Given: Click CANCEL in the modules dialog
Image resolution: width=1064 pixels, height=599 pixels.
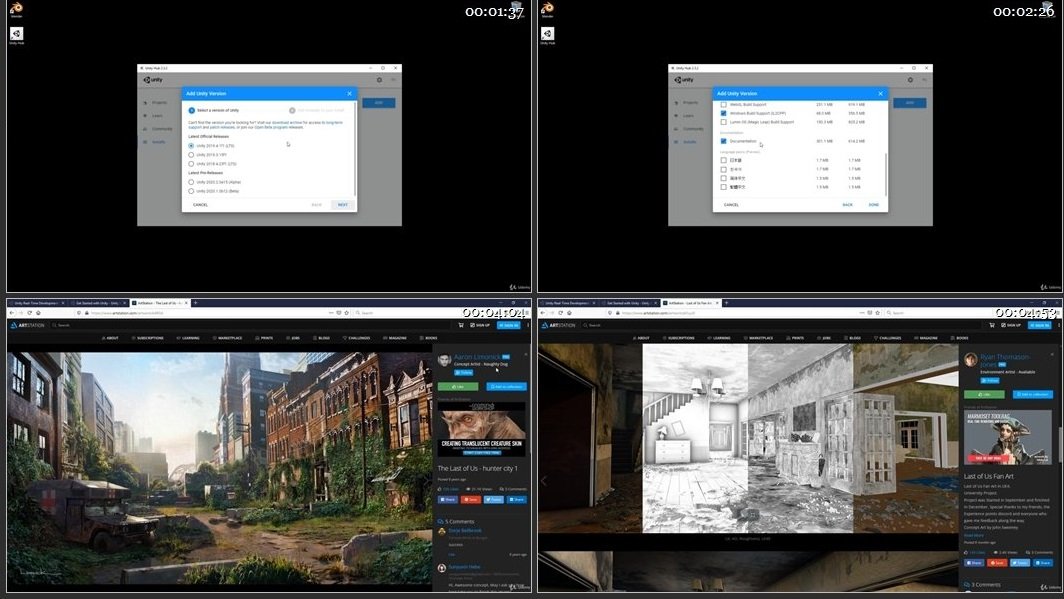Looking at the screenshot, I should (x=731, y=204).
